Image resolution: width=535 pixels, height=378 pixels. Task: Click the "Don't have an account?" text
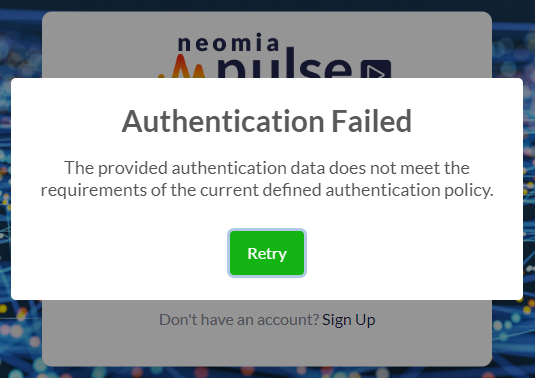pyautogui.click(x=239, y=320)
